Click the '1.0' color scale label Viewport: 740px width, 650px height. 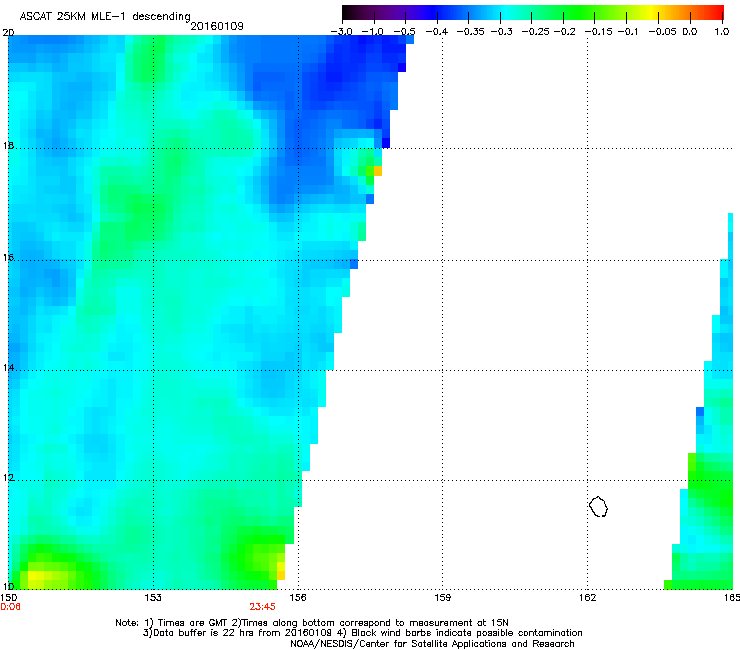point(722,32)
